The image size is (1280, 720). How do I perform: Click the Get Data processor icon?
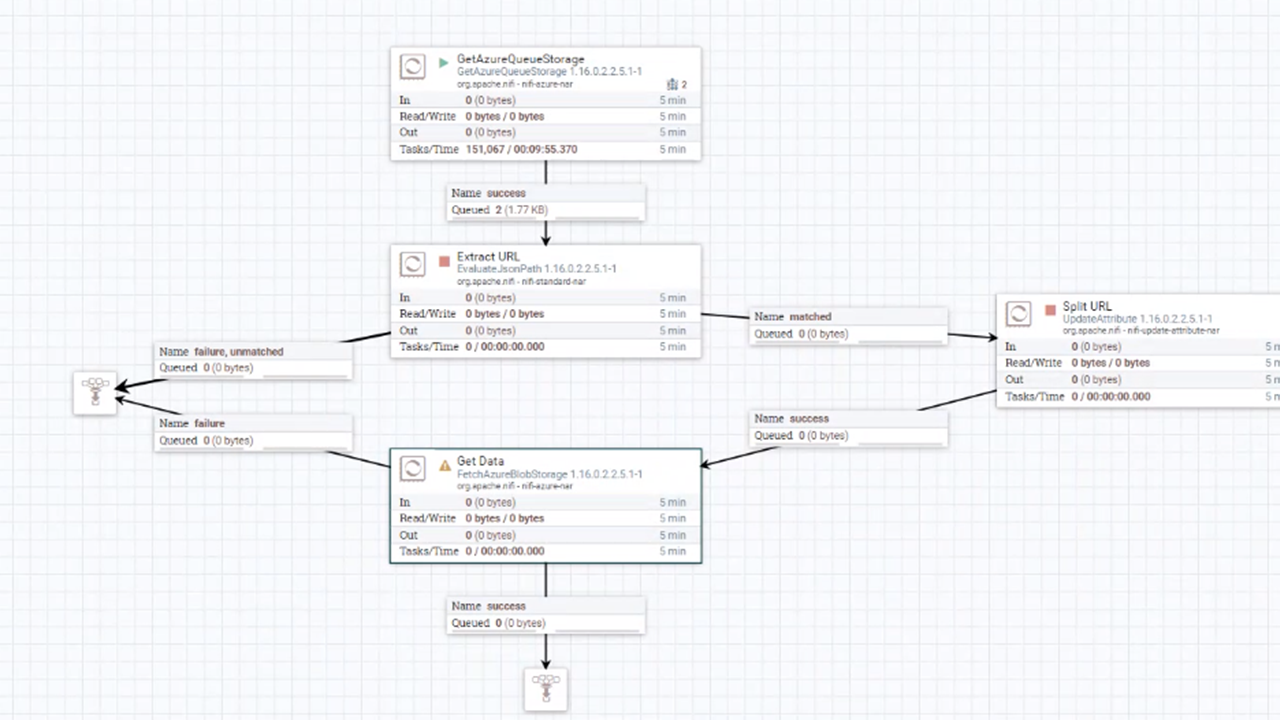point(413,468)
